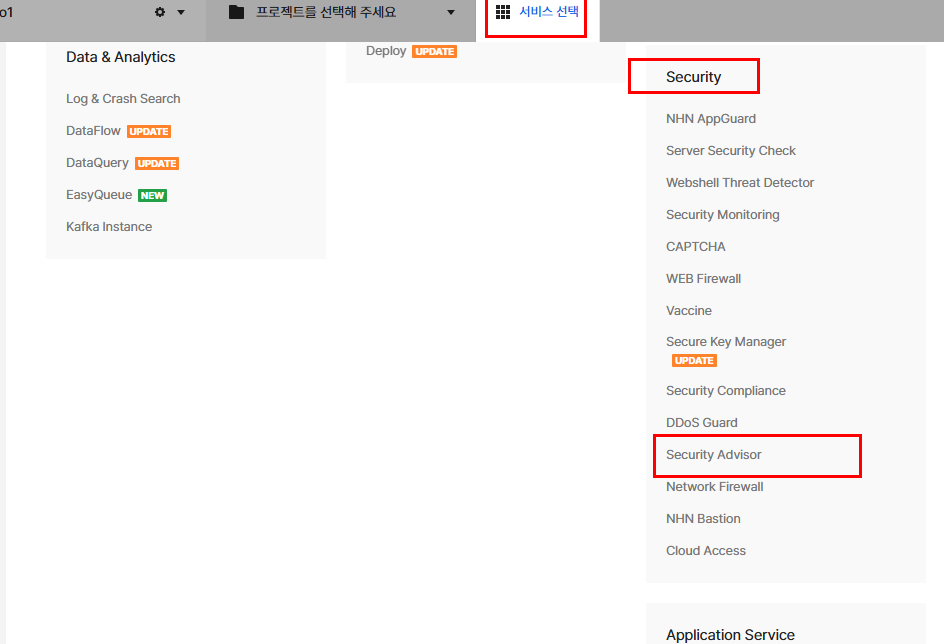Select the Vaccine service
This screenshot has width=944, height=644.
pyautogui.click(x=689, y=311)
